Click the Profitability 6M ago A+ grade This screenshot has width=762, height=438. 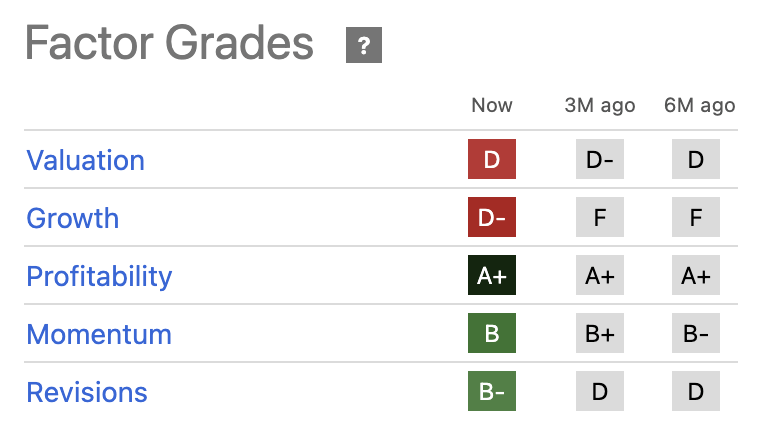696,276
